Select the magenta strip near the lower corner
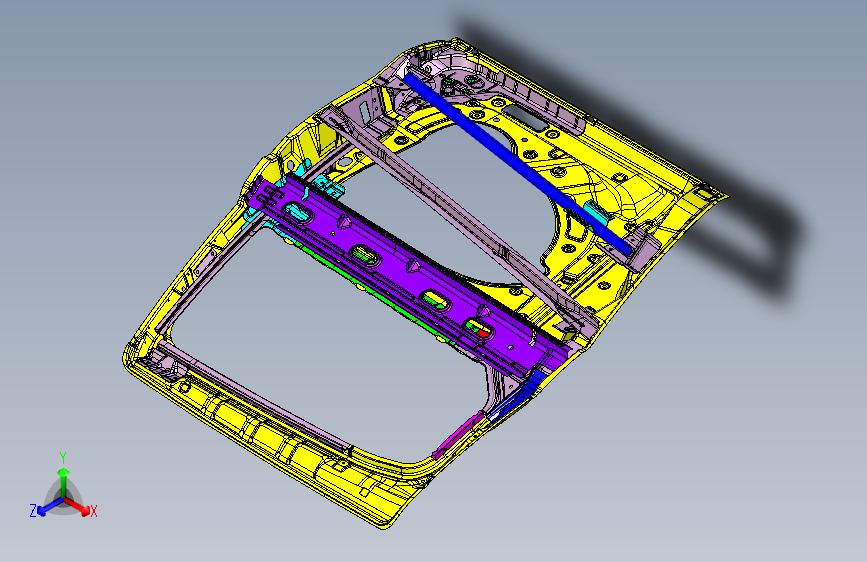This screenshot has height=562, width=867. point(458,434)
